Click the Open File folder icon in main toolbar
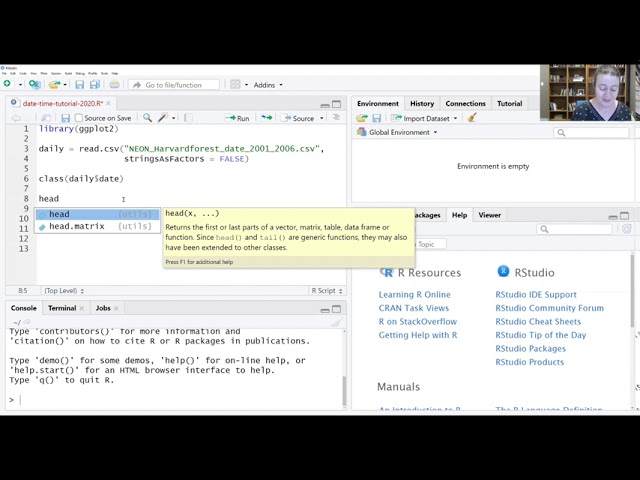 click(54, 84)
